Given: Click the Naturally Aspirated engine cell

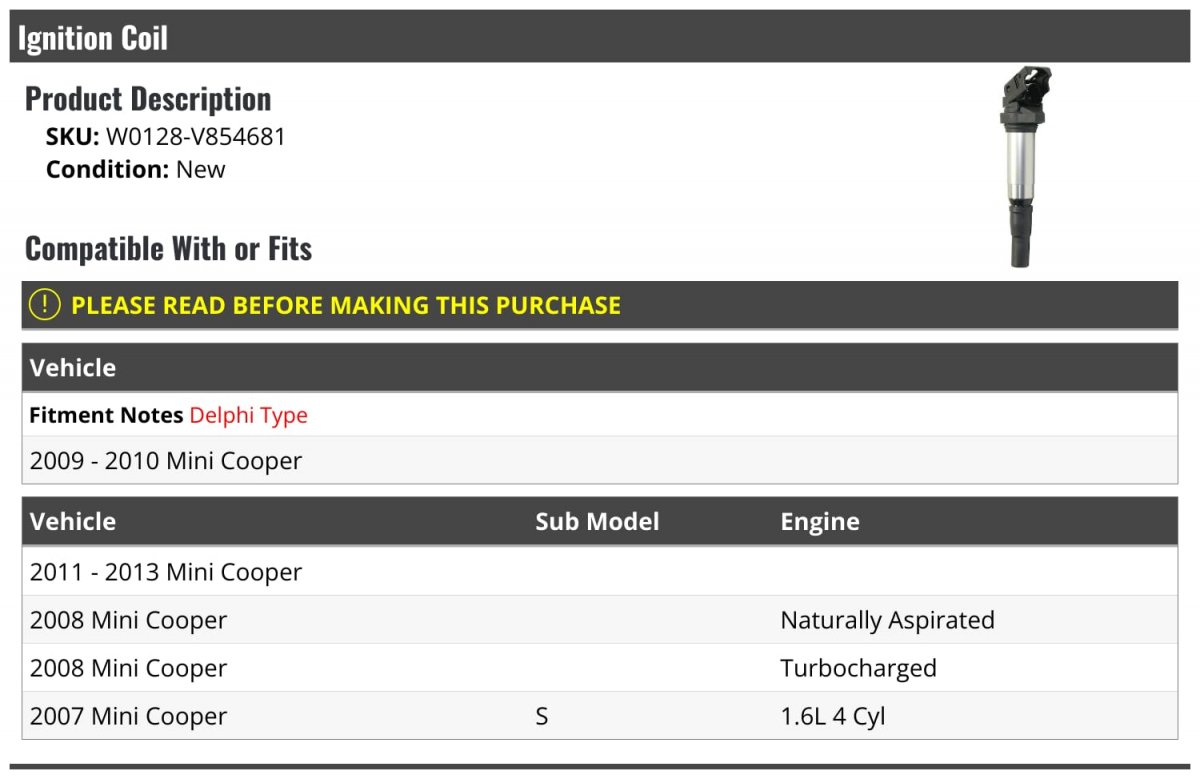Looking at the screenshot, I should coord(887,620).
